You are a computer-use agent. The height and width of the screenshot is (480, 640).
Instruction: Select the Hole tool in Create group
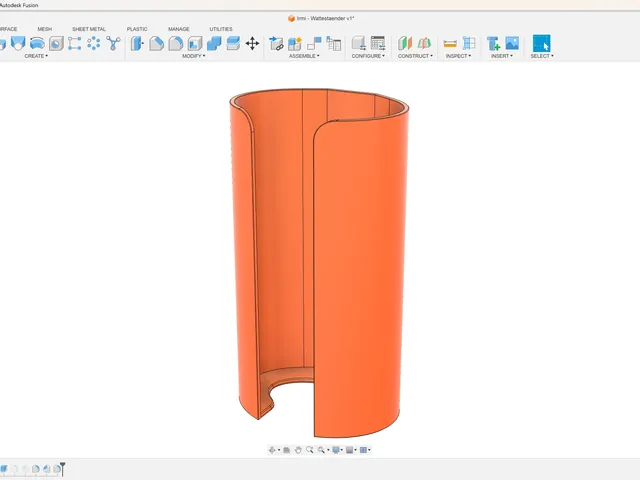pos(56,43)
